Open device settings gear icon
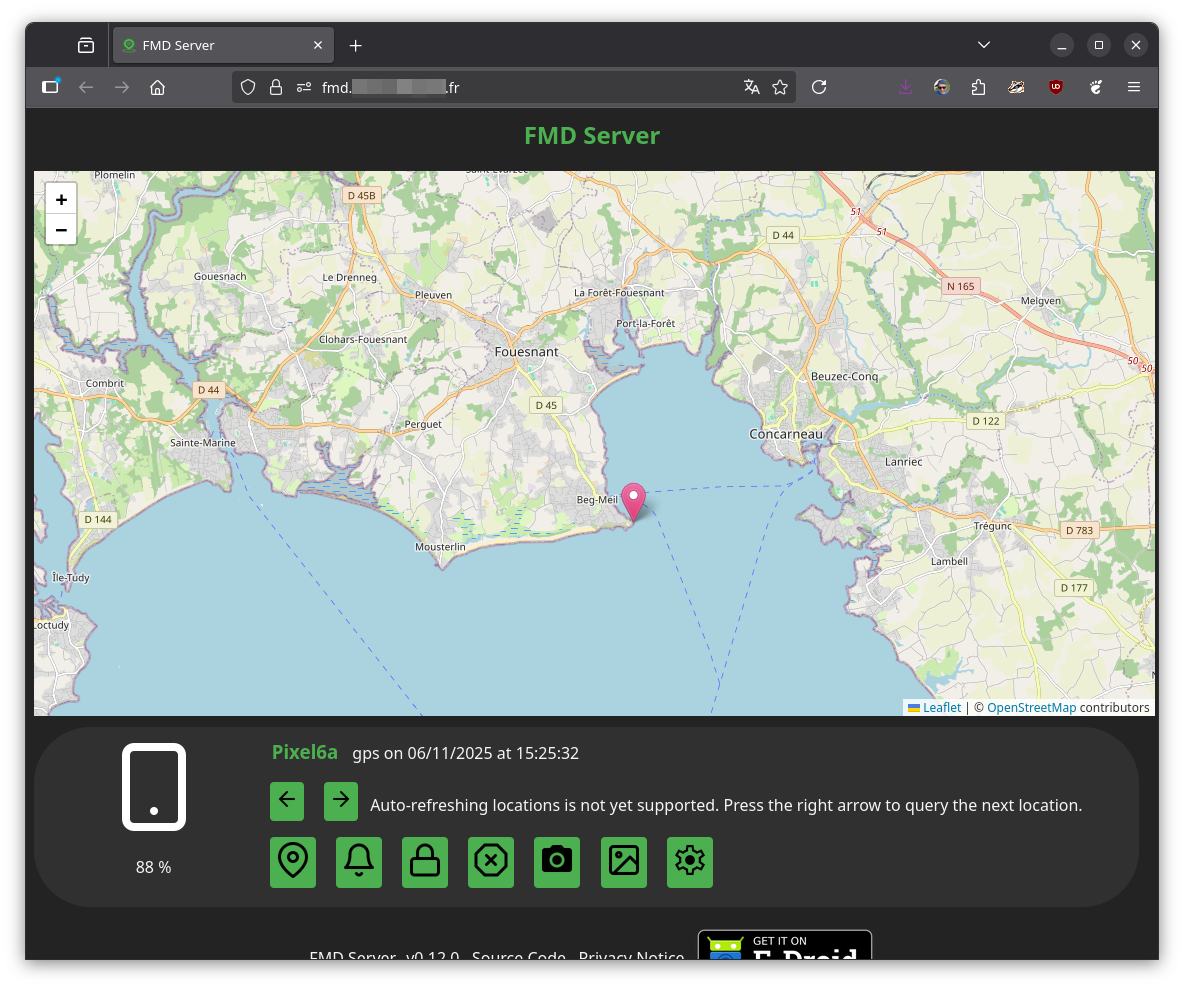Viewport: 1184px width, 988px height. click(x=690, y=861)
